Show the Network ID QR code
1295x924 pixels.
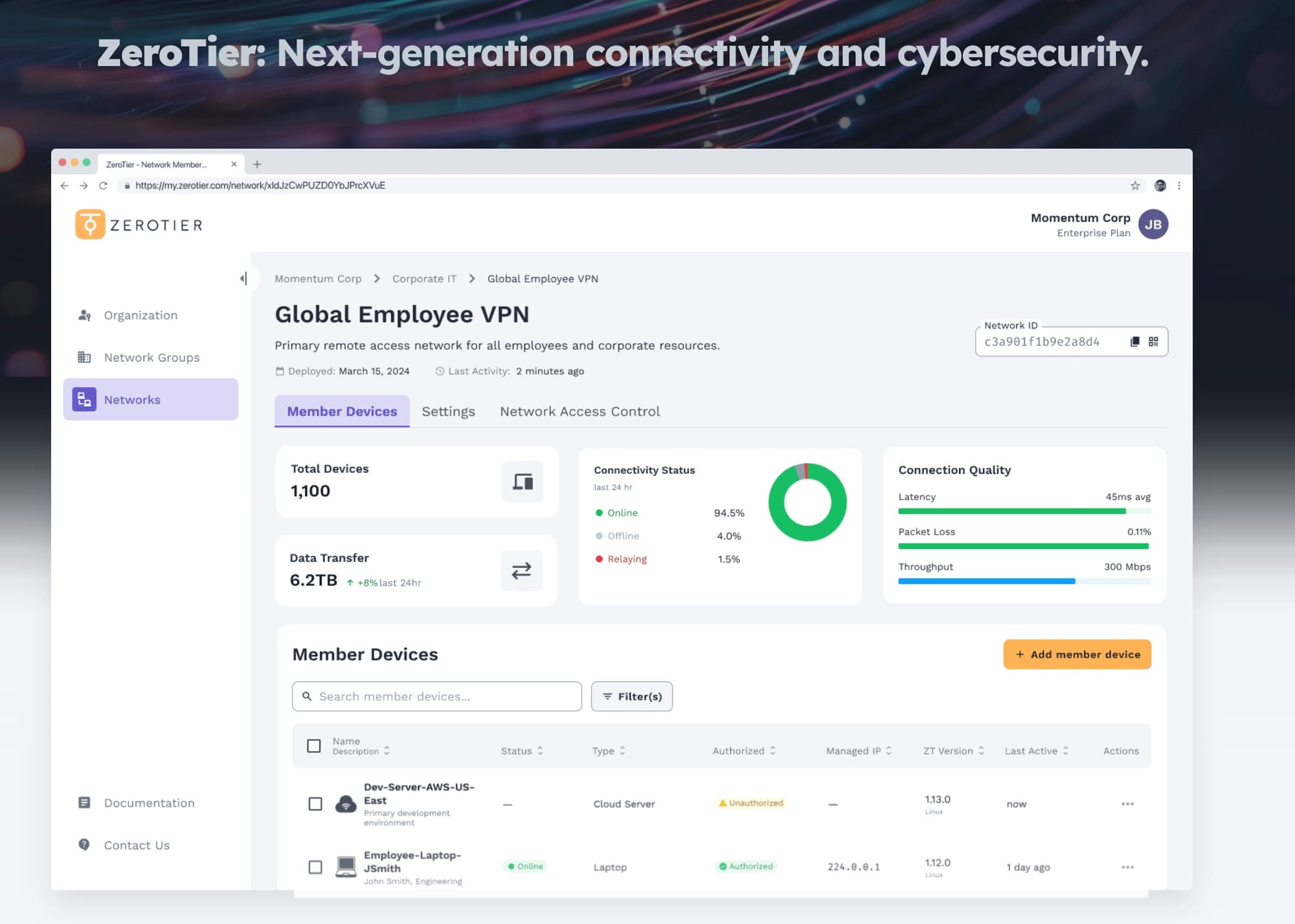pos(1153,342)
